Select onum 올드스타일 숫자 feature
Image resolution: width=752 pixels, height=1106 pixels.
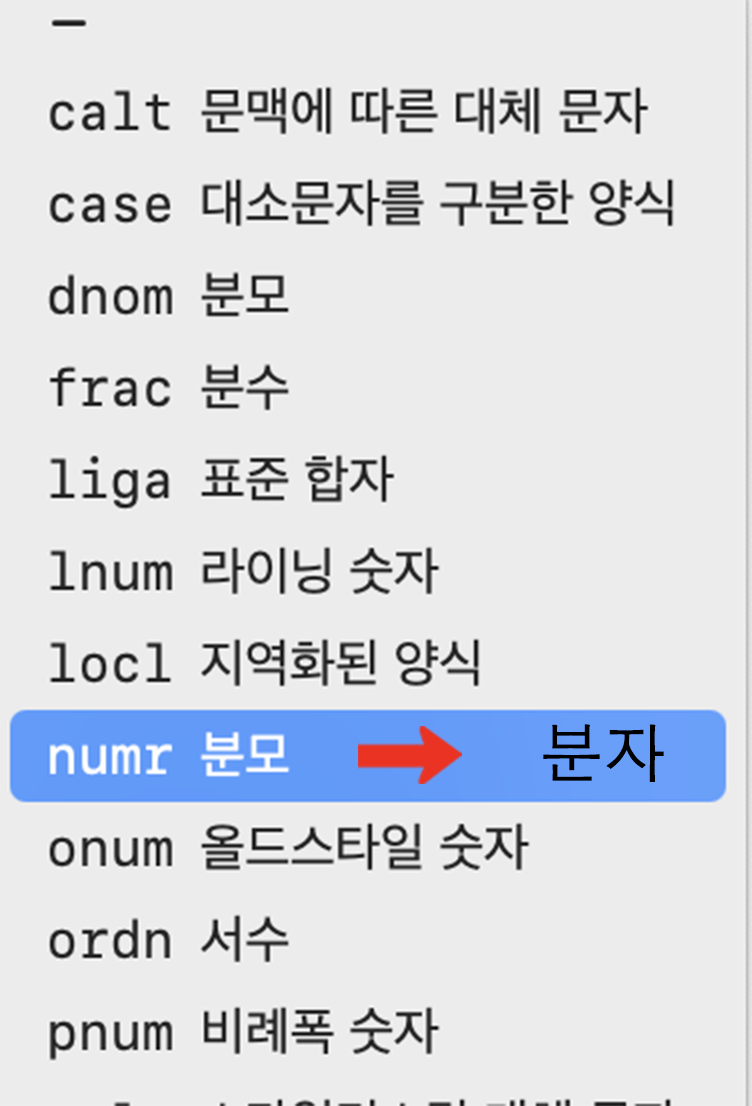pos(368,847)
